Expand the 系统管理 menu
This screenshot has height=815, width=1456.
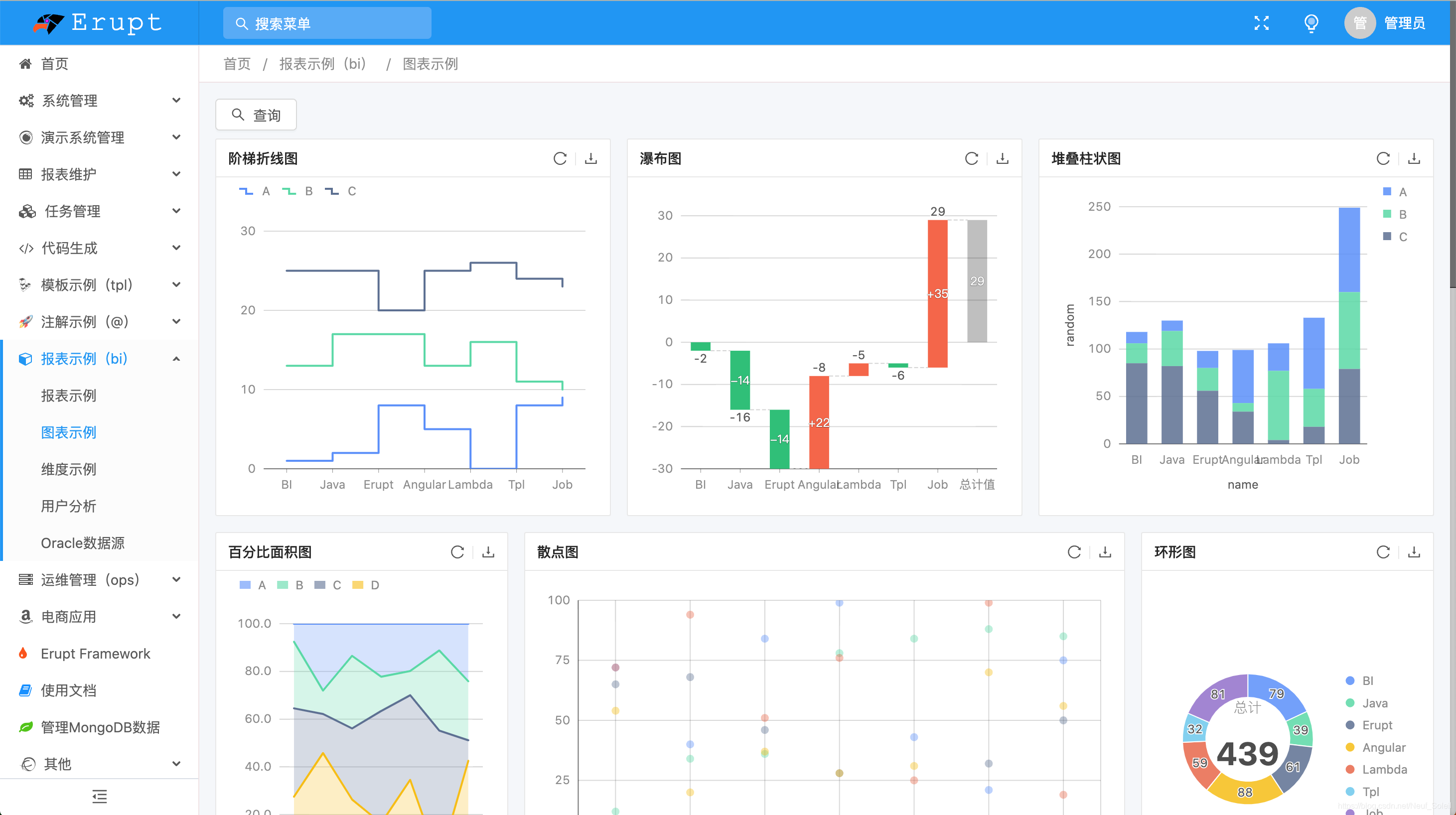tap(70, 101)
